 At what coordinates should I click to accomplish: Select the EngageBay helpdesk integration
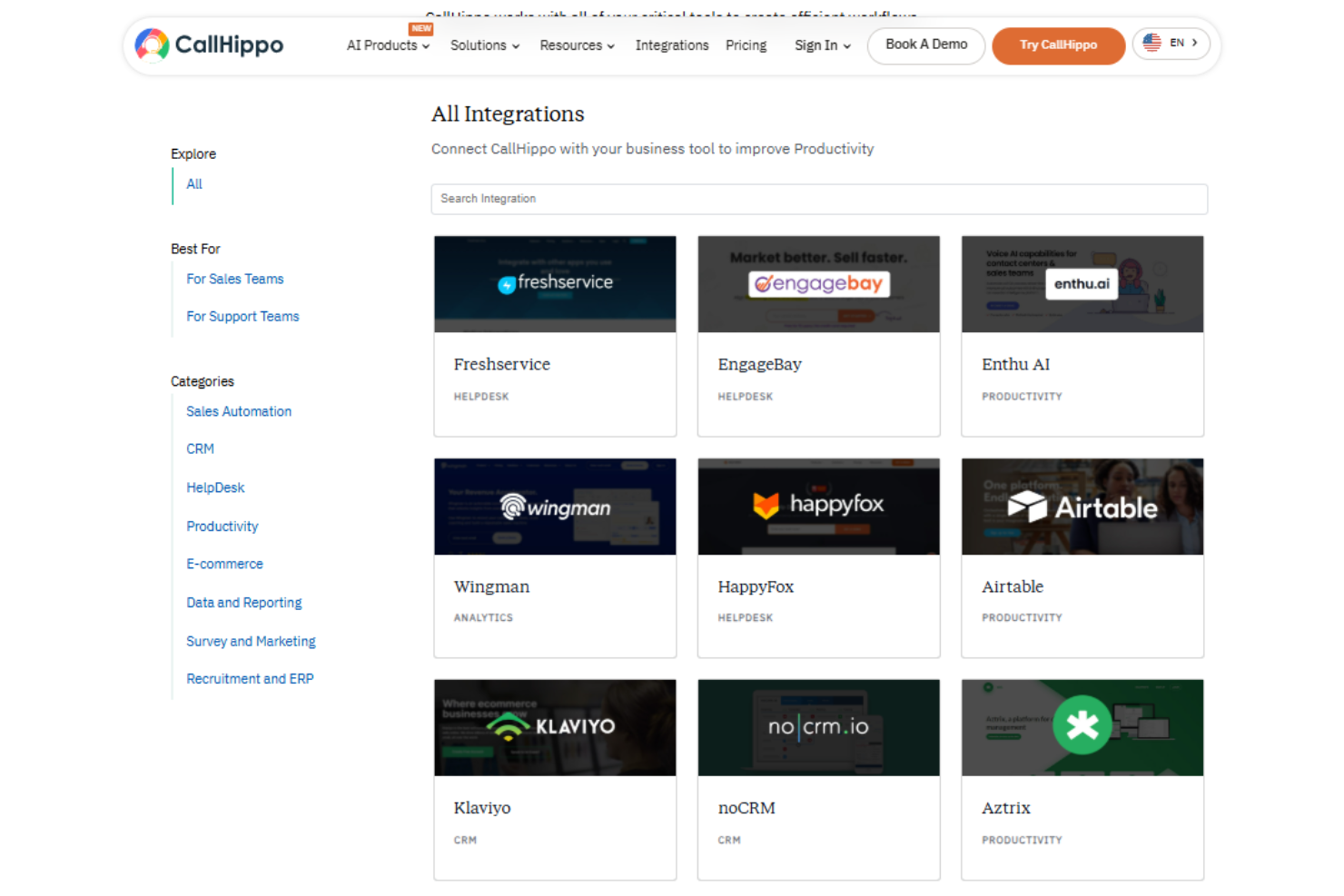pyautogui.click(x=818, y=336)
